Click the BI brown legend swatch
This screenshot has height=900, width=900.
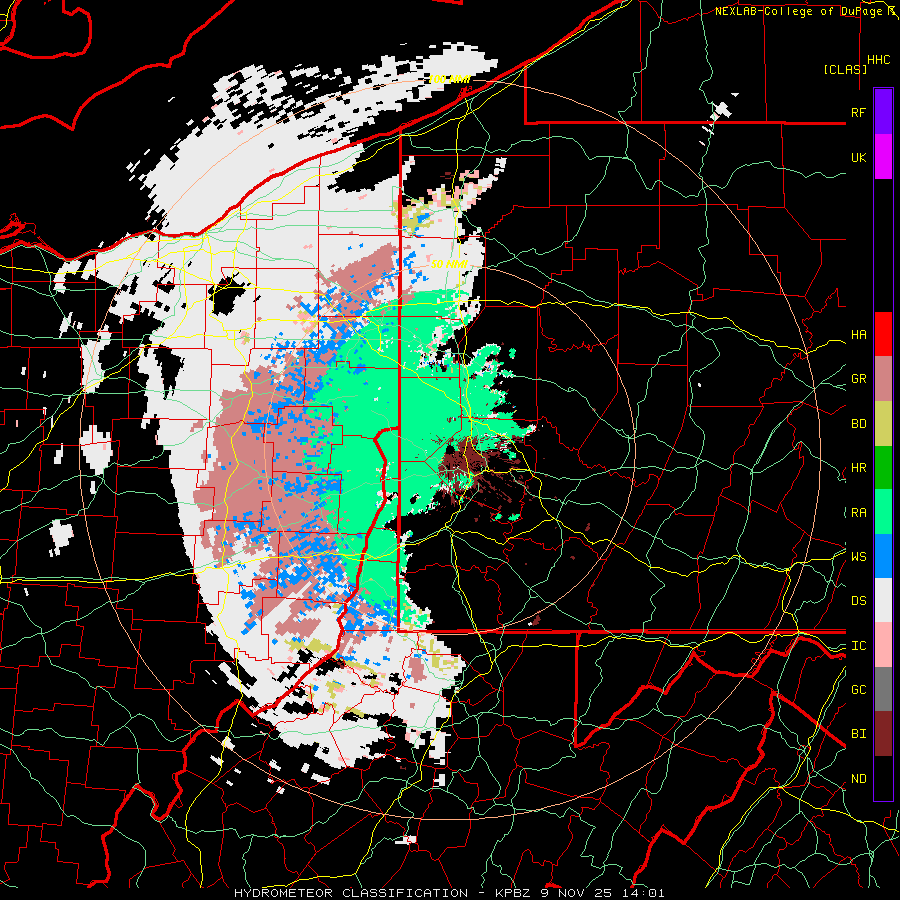coord(883,734)
